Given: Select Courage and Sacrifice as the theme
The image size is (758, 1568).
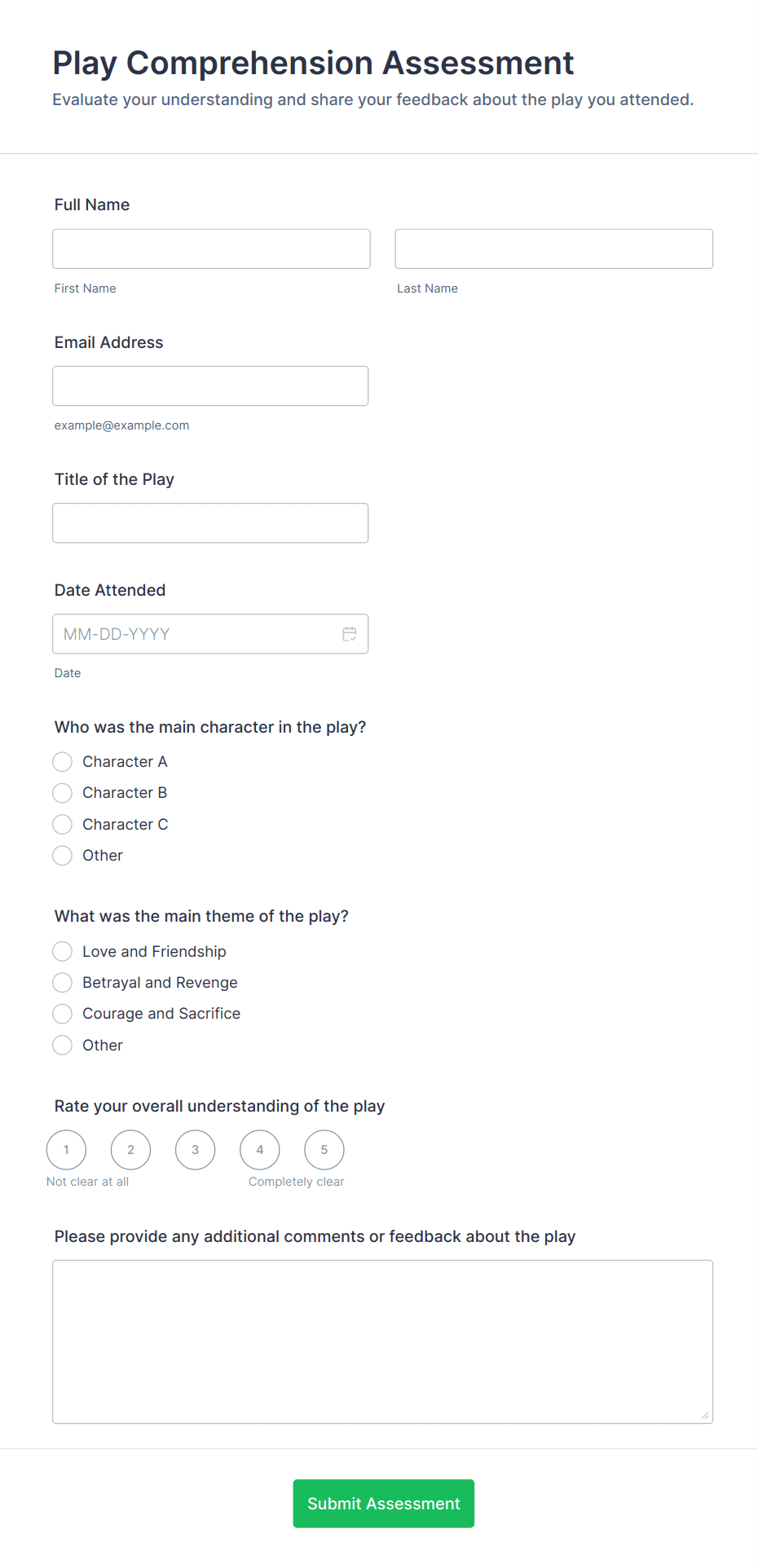Looking at the screenshot, I should (x=62, y=1013).
